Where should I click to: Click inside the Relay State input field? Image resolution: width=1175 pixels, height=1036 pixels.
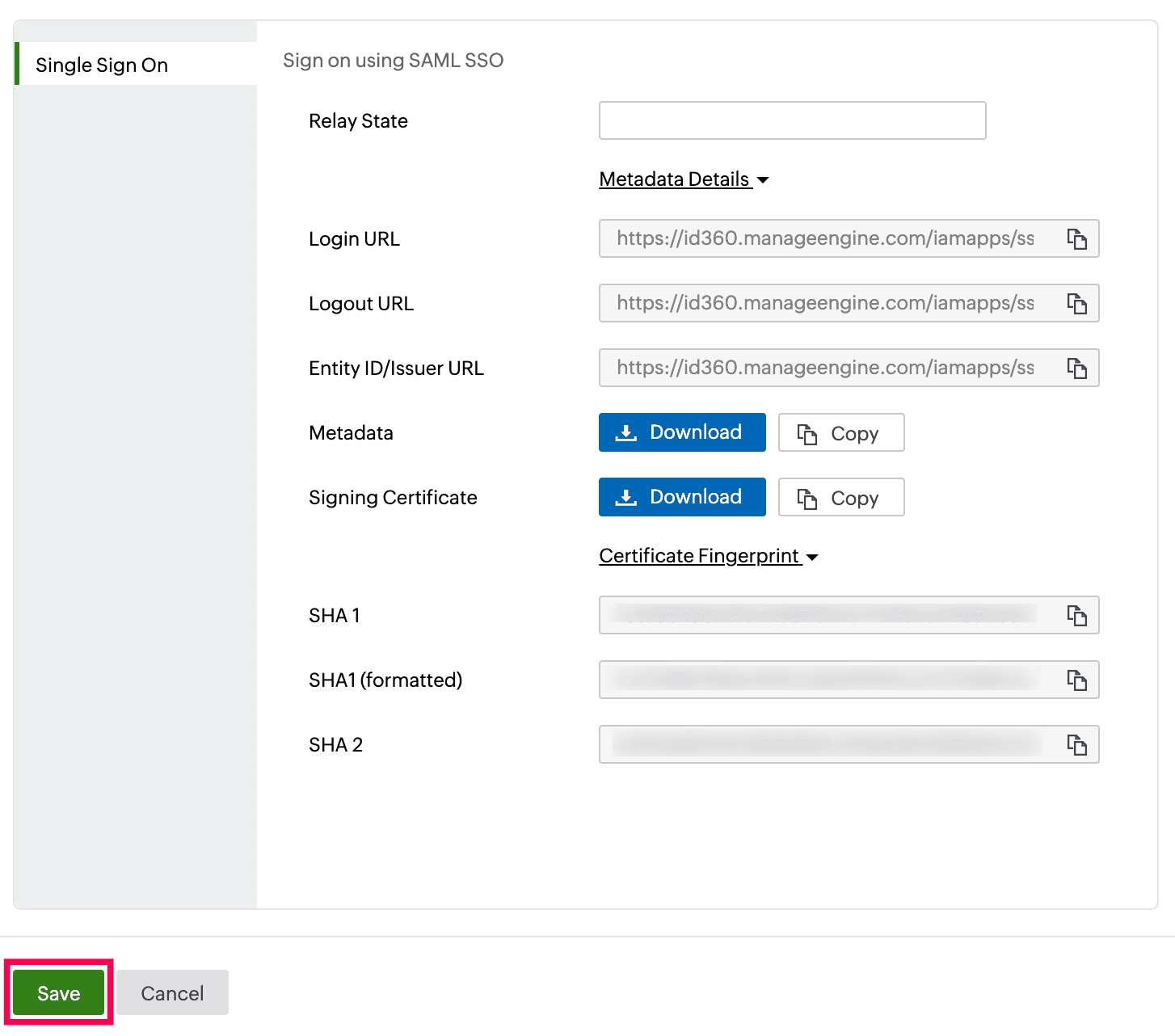(x=791, y=120)
